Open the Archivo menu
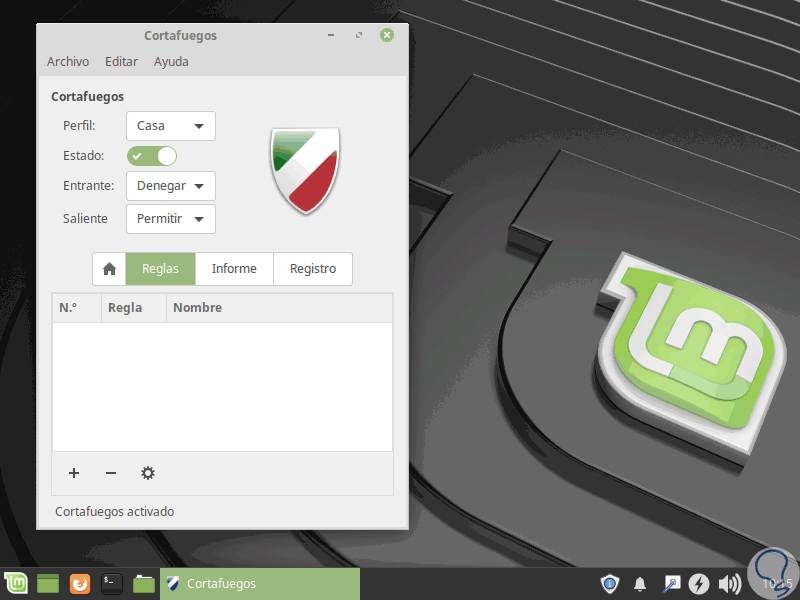Screen dimensions: 800x600 (x=68, y=62)
